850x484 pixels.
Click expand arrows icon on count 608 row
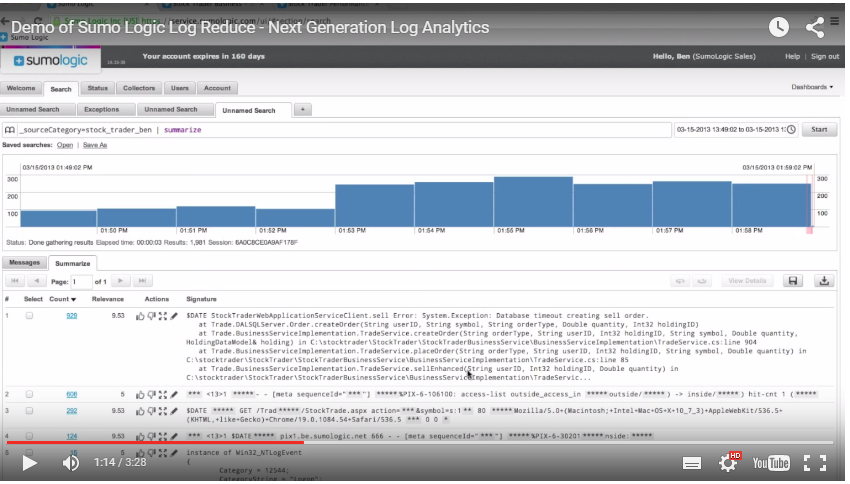click(x=163, y=395)
